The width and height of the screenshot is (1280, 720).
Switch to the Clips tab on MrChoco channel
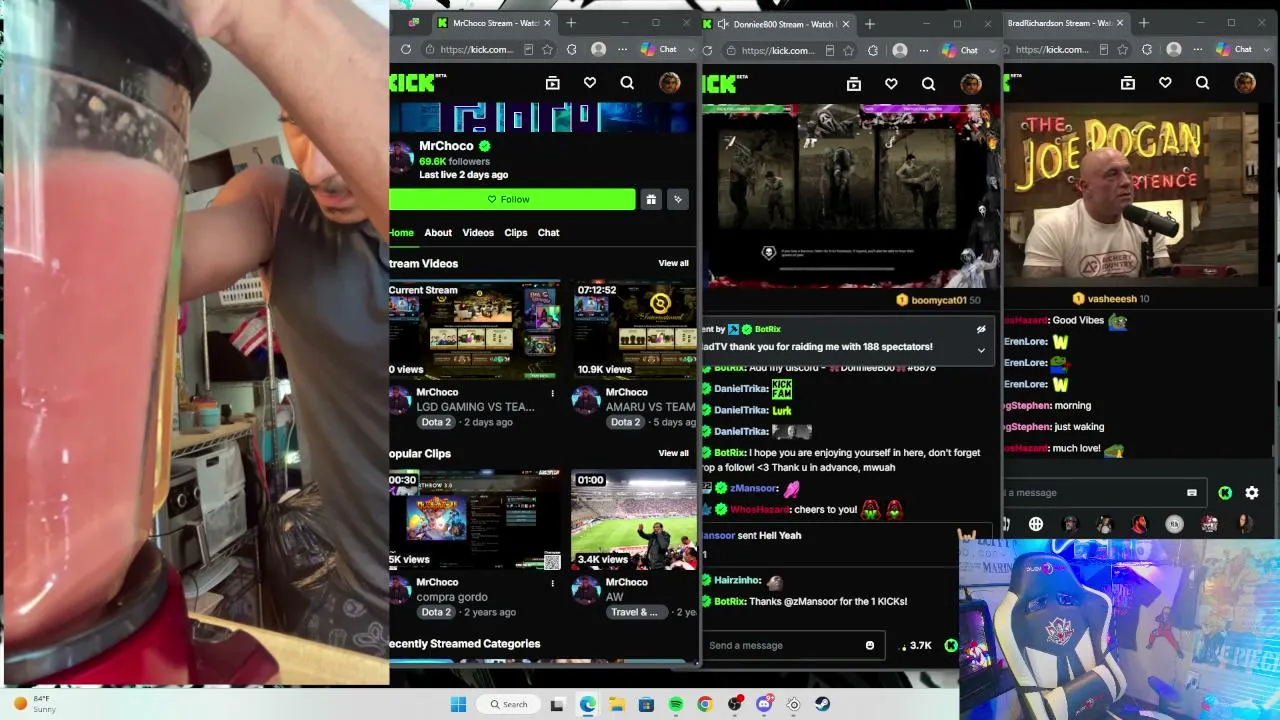[x=516, y=232]
